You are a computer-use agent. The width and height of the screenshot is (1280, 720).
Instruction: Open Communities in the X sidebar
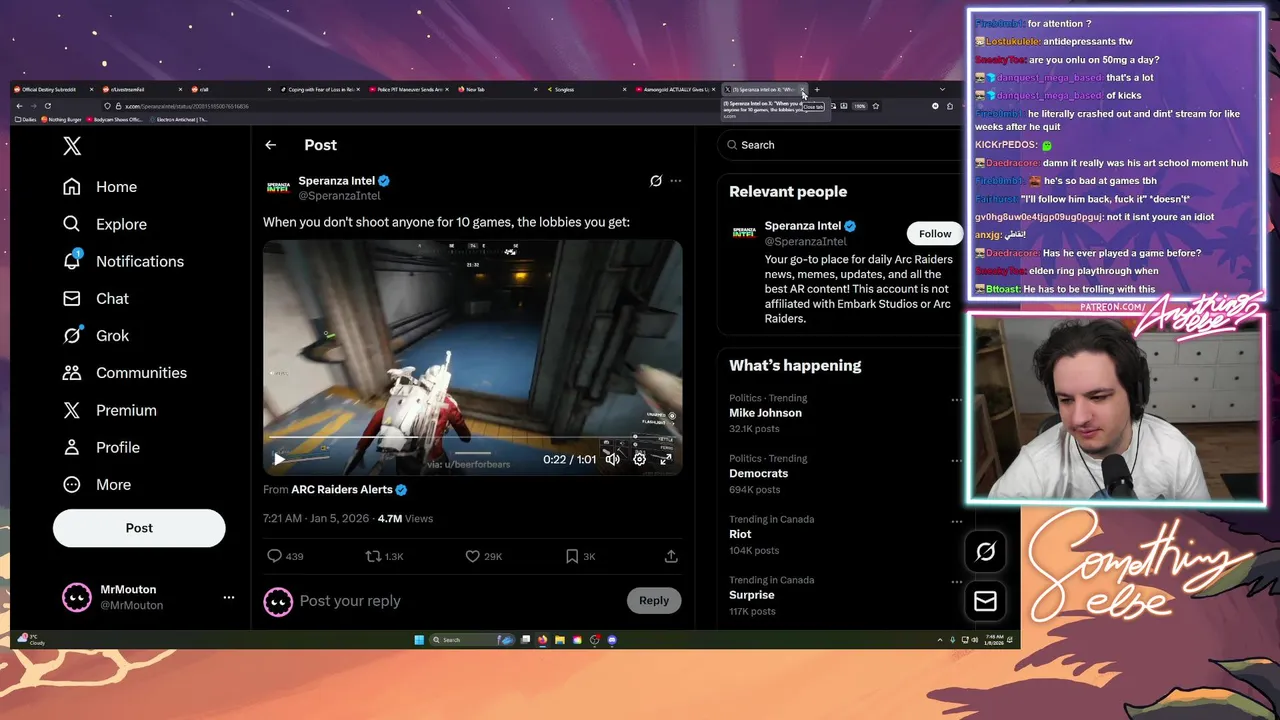click(x=124, y=372)
